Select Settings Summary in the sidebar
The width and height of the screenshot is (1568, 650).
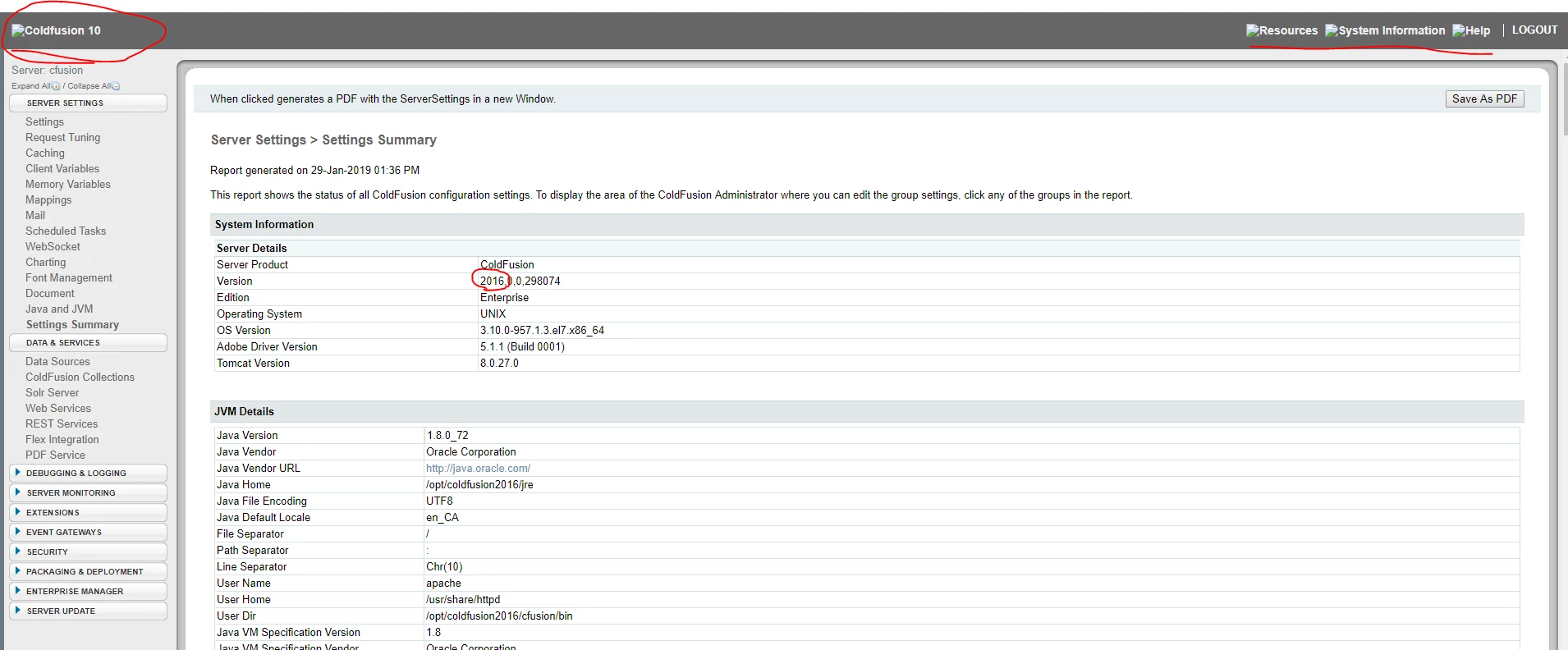click(72, 324)
